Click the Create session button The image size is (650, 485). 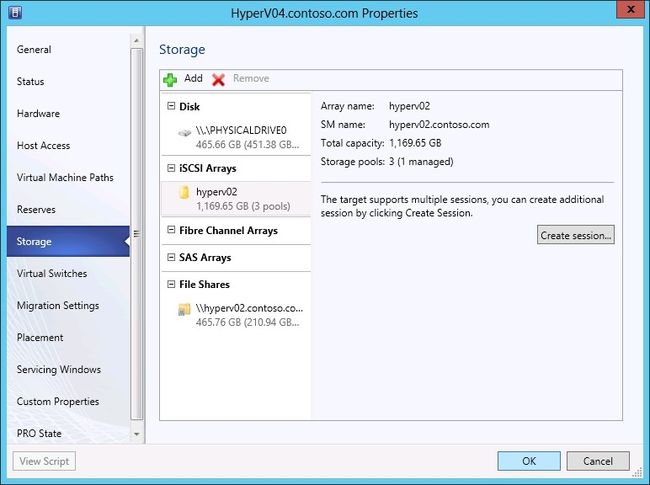pyautogui.click(x=575, y=235)
